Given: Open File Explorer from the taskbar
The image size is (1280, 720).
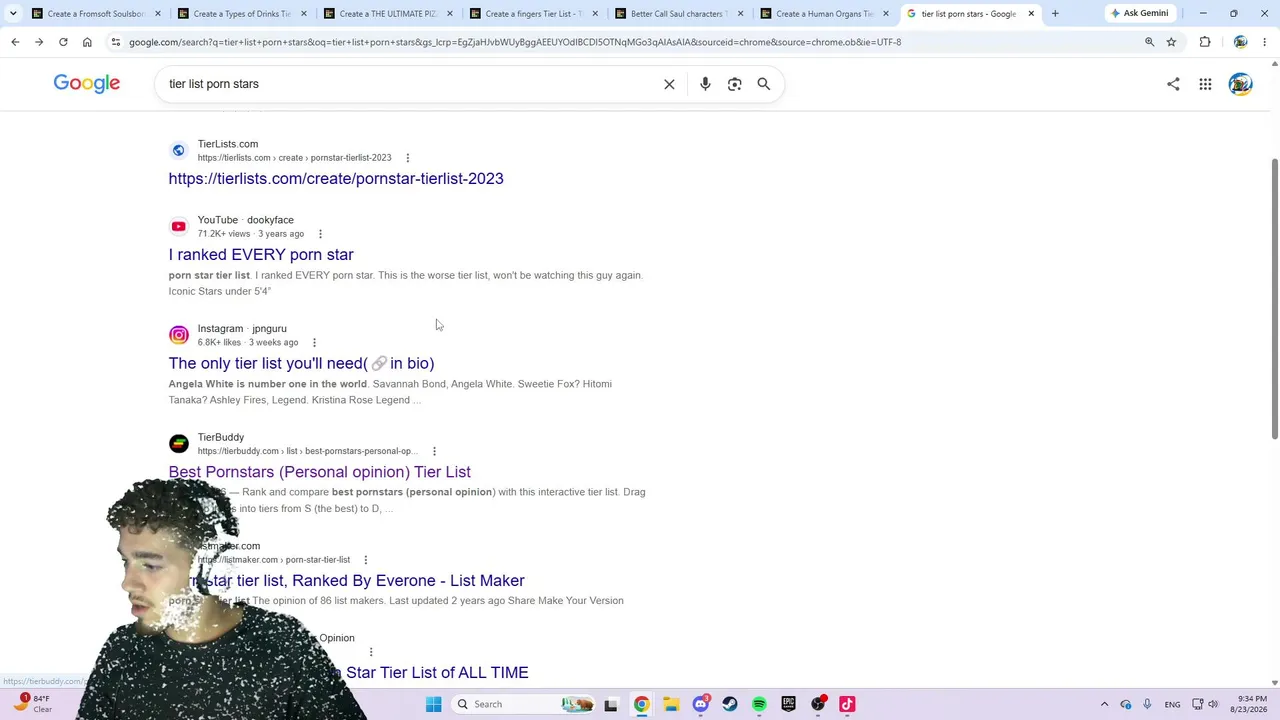Looking at the screenshot, I should tap(671, 704).
